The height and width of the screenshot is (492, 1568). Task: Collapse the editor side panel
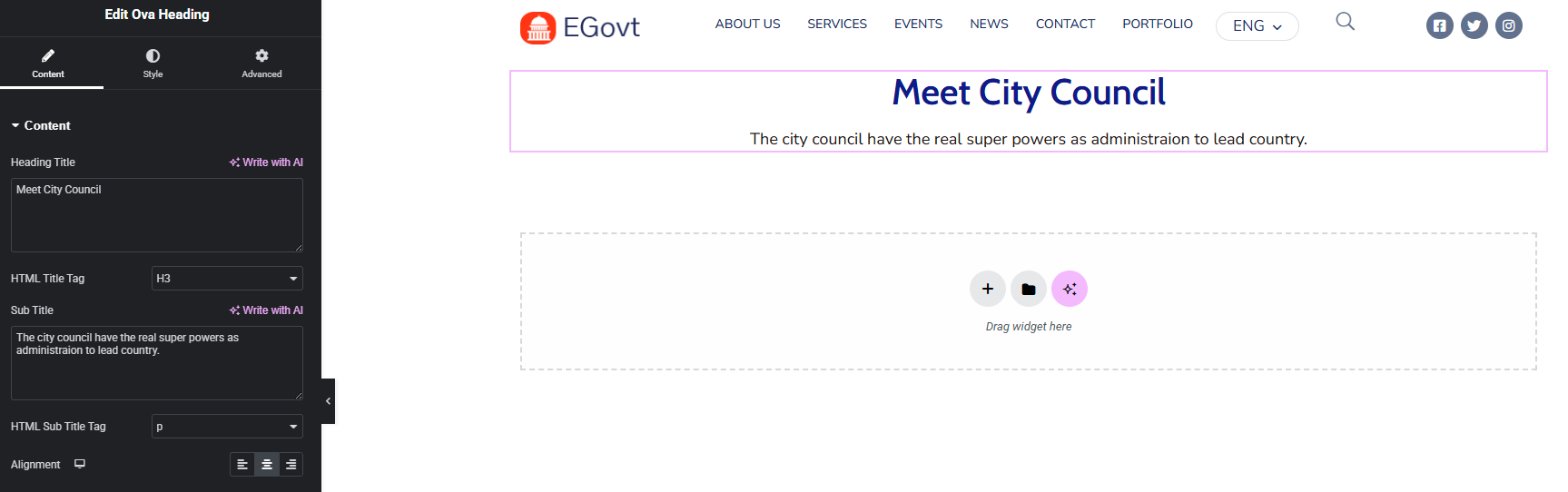pos(328,401)
